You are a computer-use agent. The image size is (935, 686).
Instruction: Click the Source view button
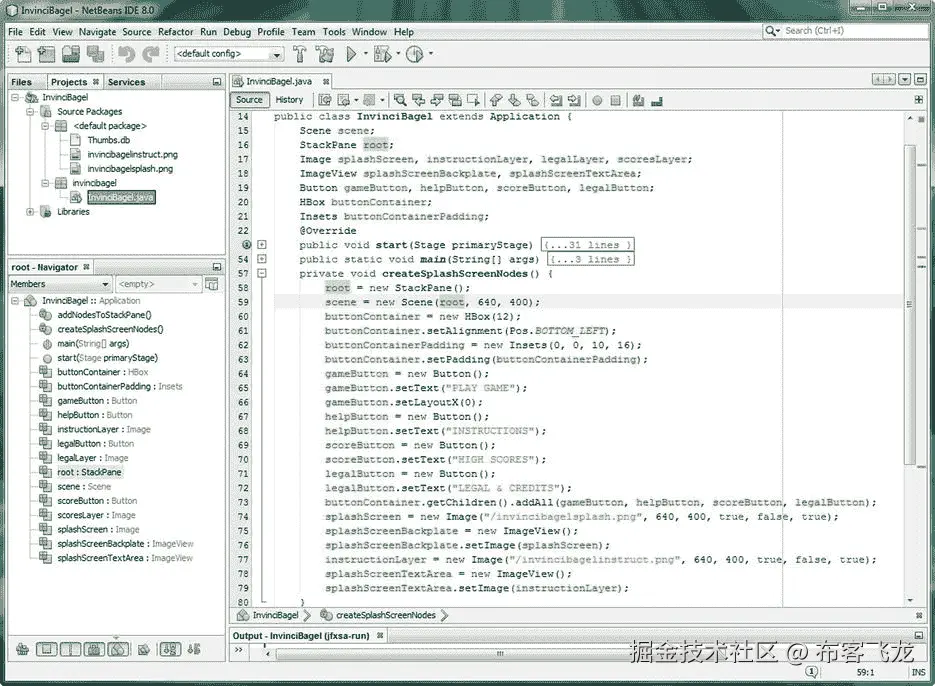click(249, 100)
